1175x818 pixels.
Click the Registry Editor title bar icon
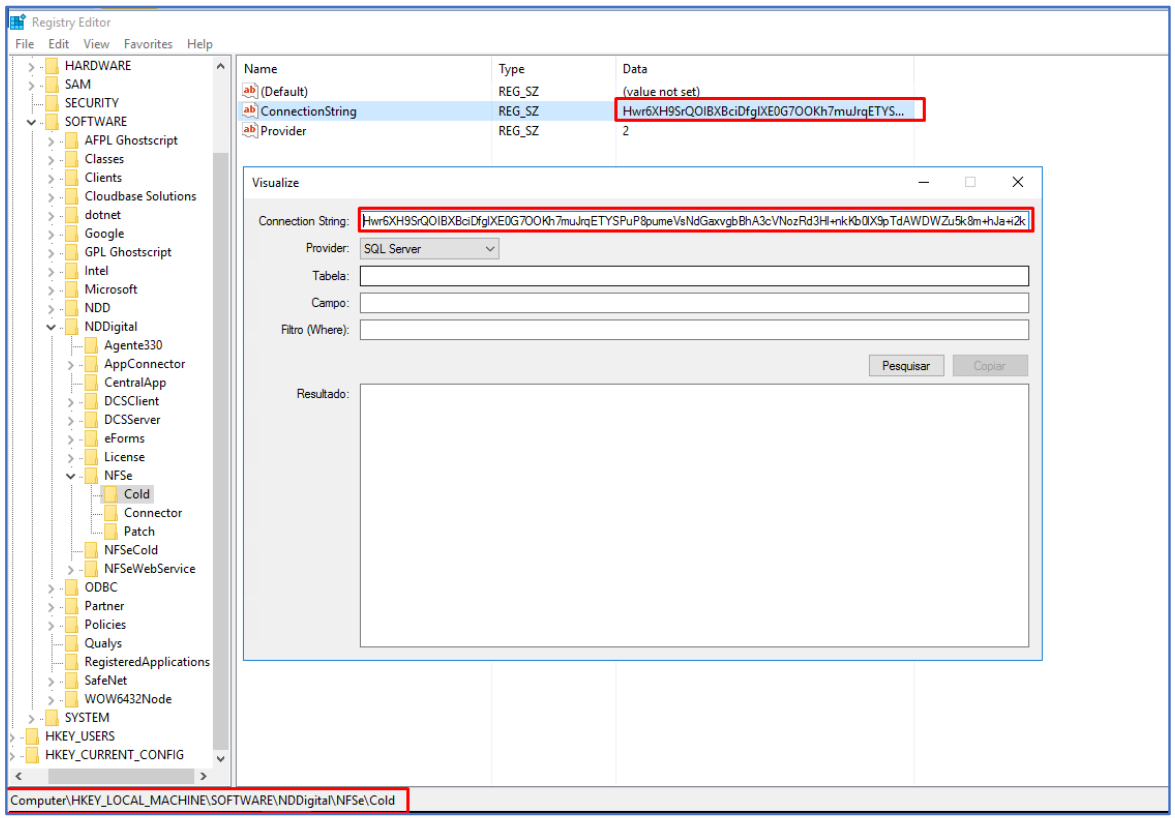18,21
